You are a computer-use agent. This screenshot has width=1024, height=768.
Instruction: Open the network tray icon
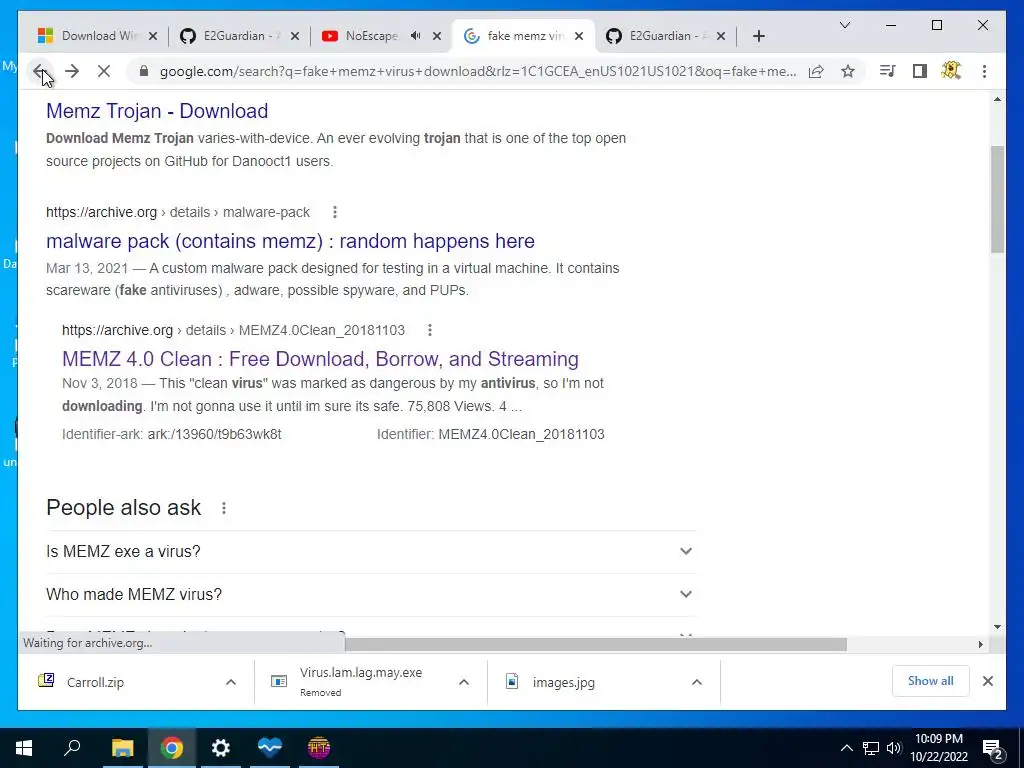pyautogui.click(x=871, y=748)
